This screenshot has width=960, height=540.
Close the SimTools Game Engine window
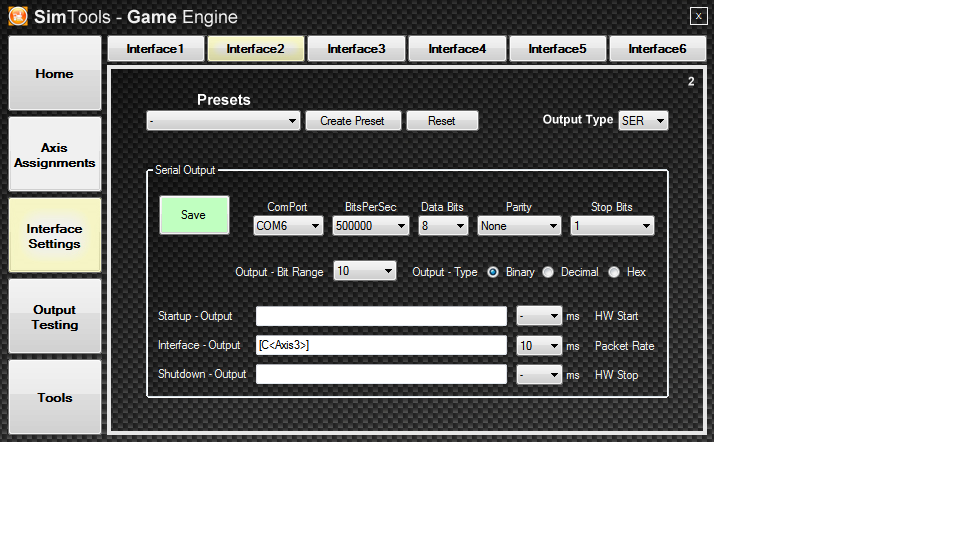698,16
